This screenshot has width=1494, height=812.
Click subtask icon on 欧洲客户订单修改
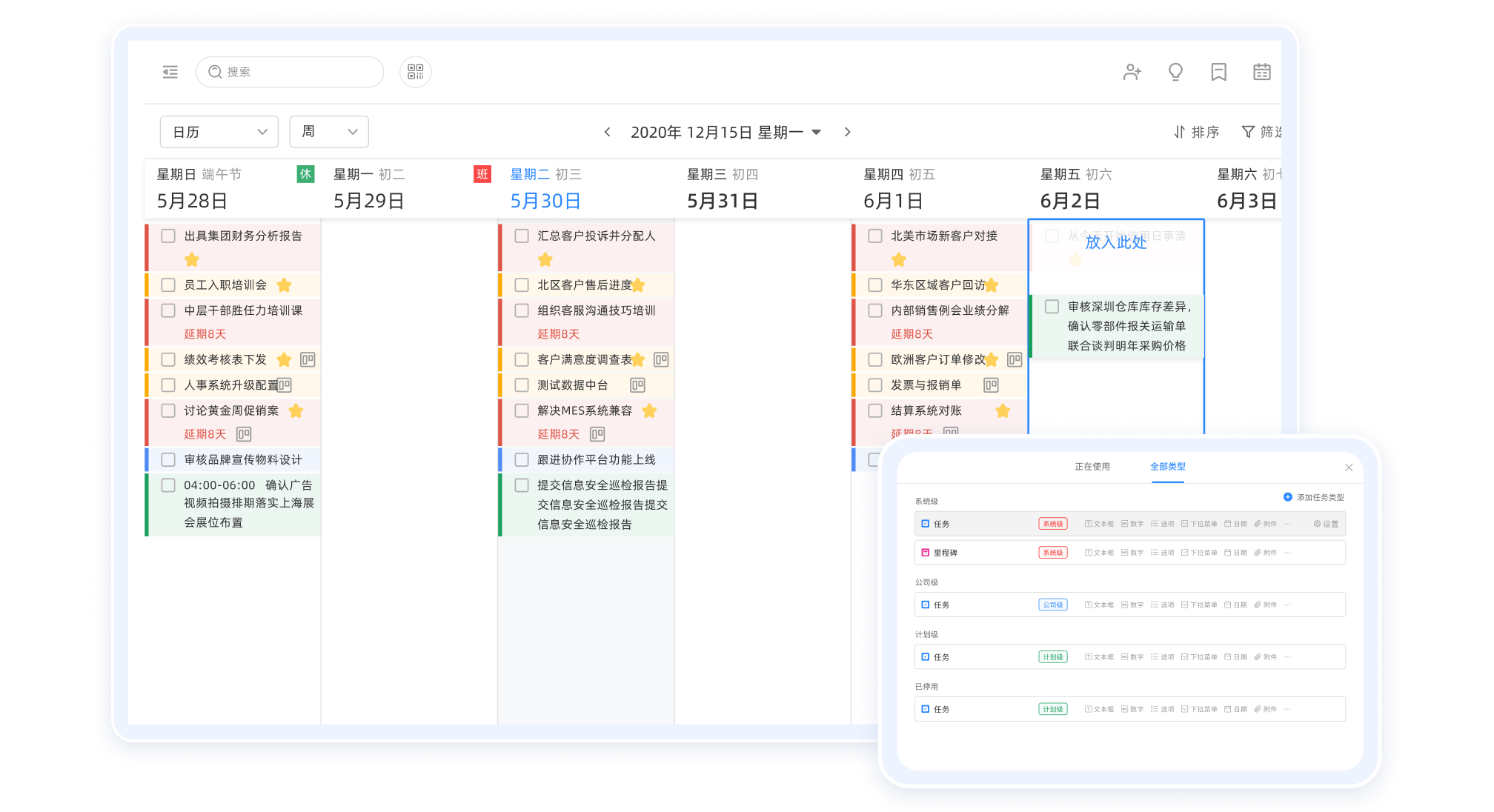1015,360
